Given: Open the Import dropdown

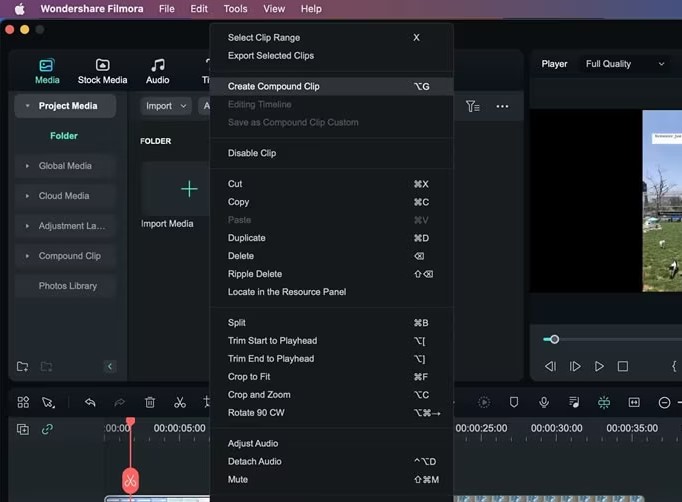Looking at the screenshot, I should [166, 106].
